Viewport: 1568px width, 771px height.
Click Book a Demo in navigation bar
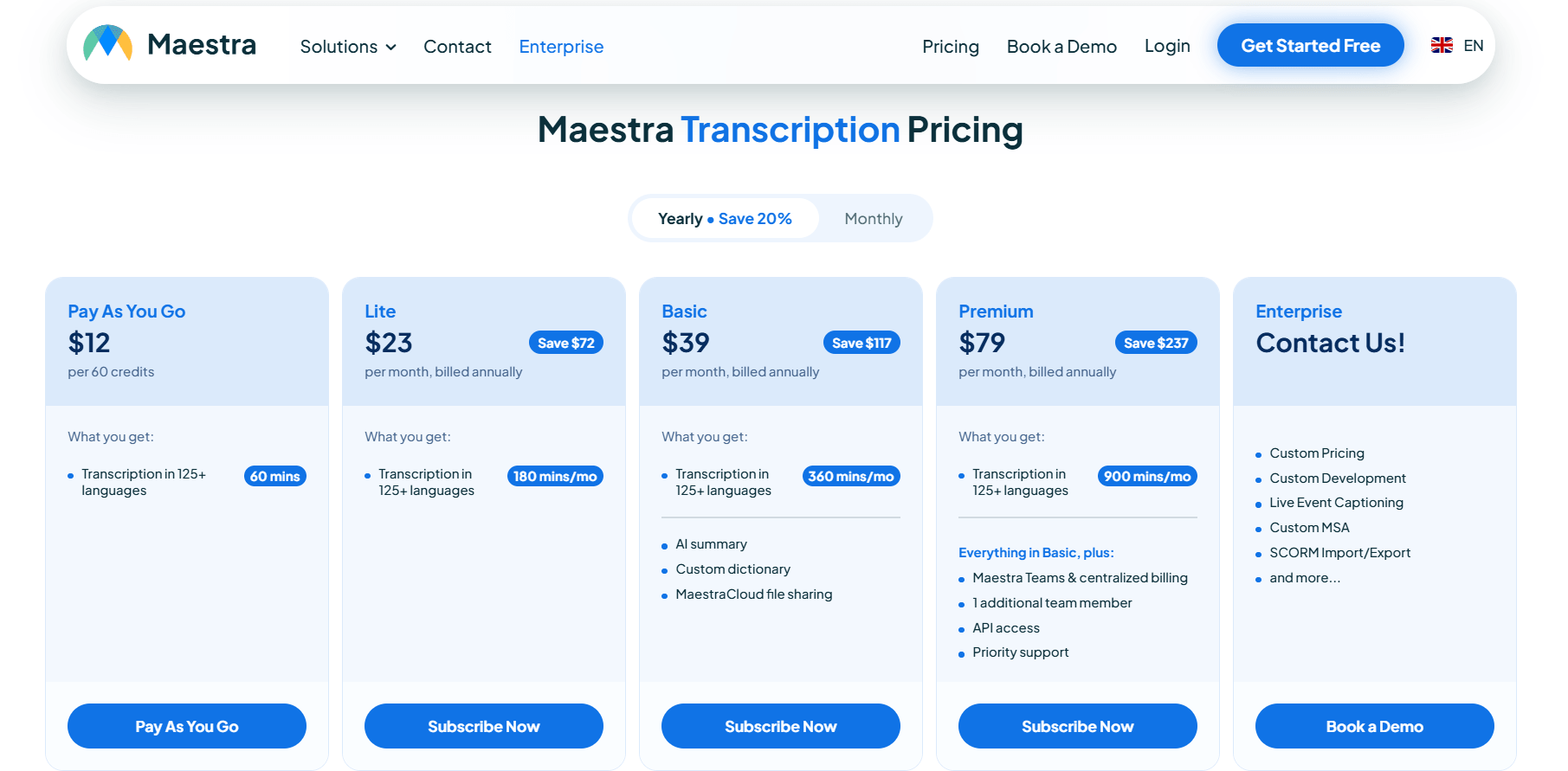[x=1061, y=47]
